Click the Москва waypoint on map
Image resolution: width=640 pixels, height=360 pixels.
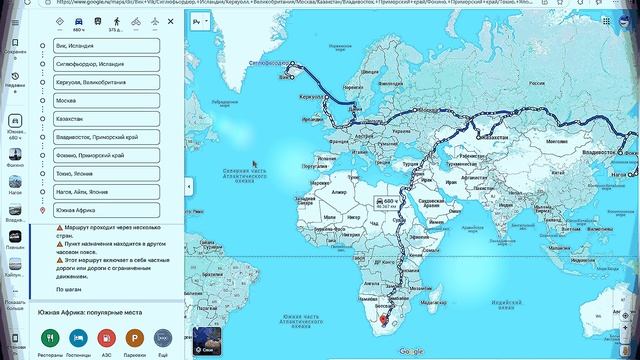[415, 110]
